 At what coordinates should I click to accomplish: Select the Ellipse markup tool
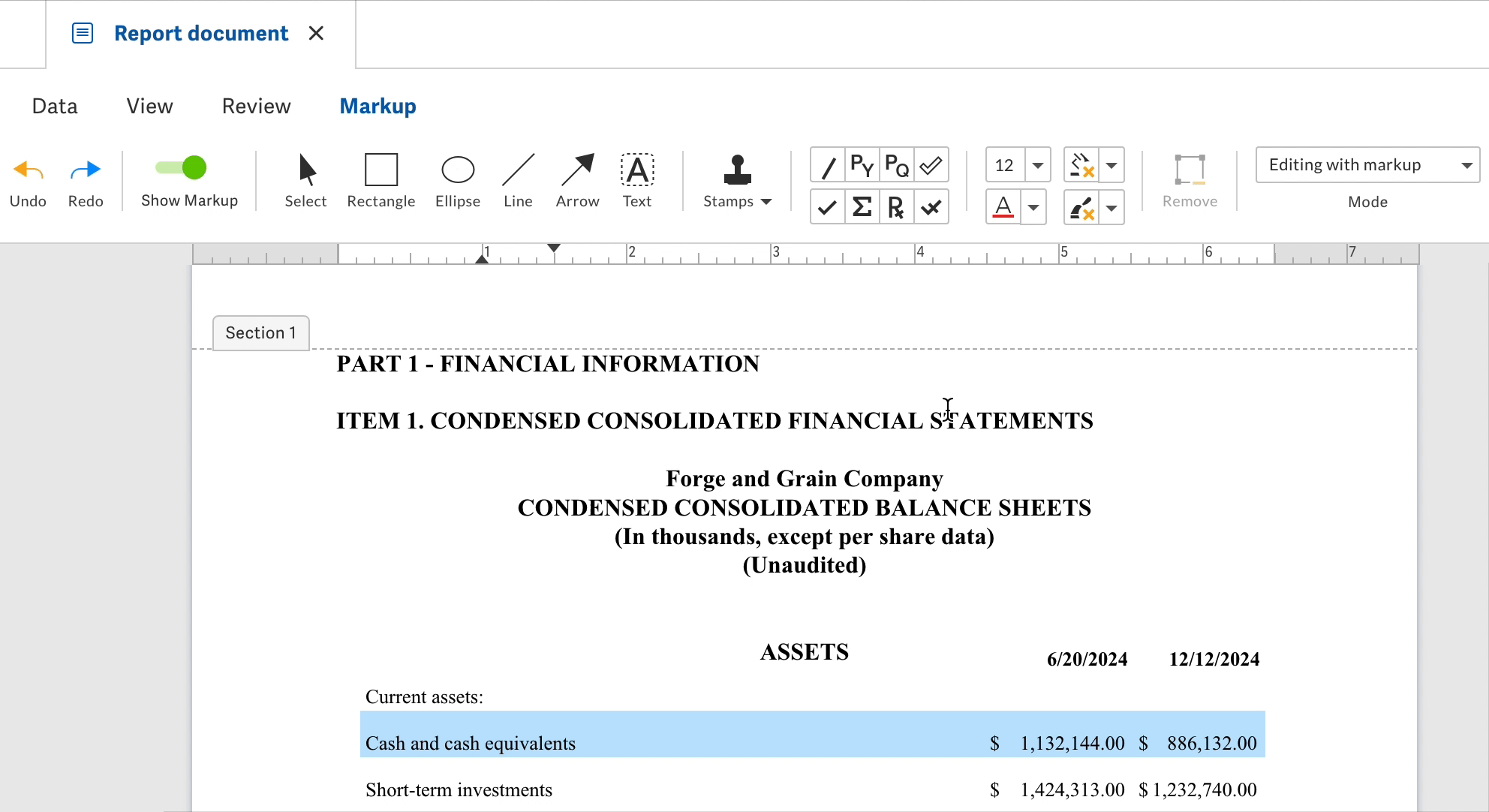tap(457, 180)
